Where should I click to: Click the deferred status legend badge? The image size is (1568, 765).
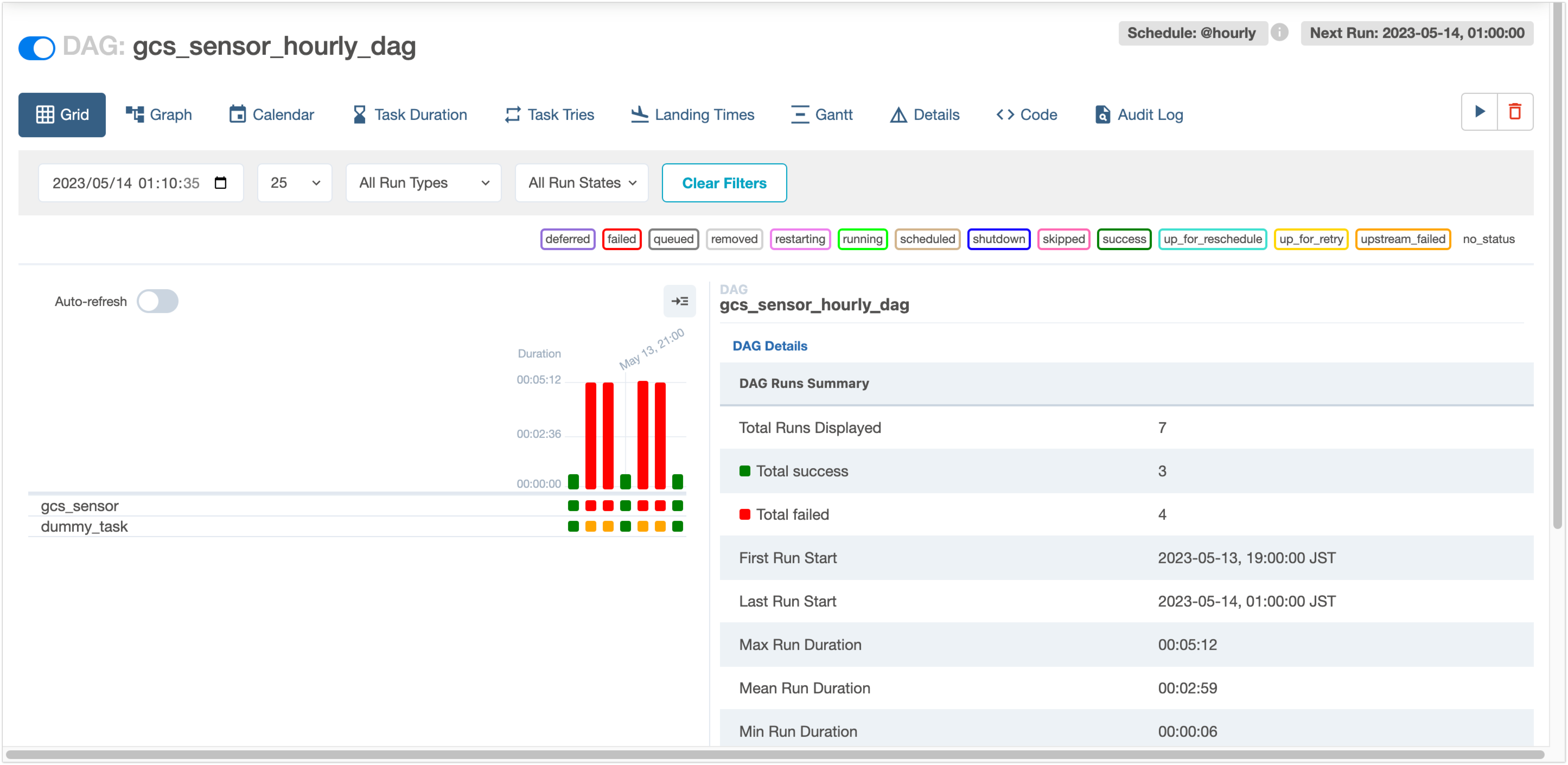pyautogui.click(x=567, y=239)
